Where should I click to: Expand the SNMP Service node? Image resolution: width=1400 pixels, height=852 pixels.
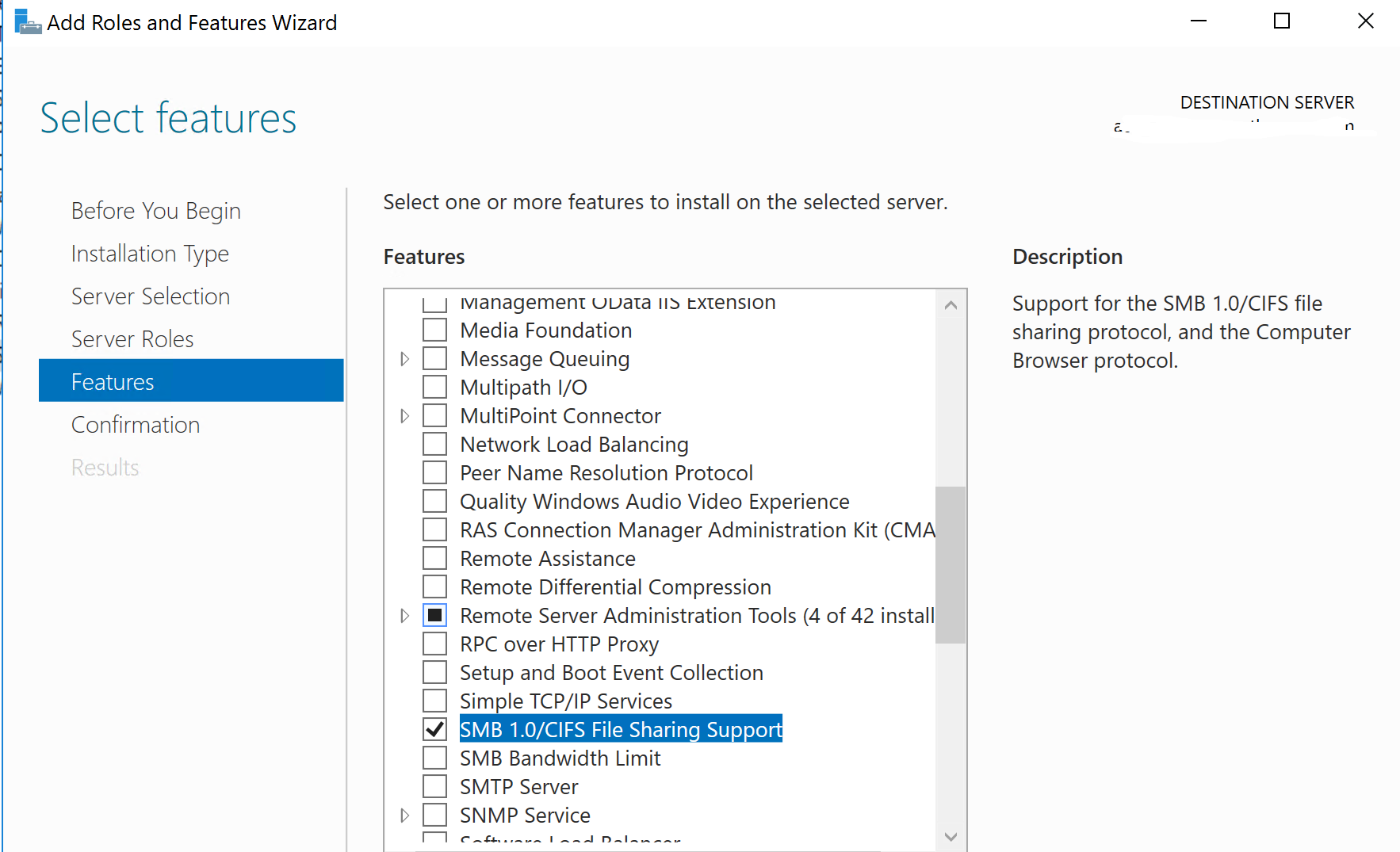(x=404, y=816)
